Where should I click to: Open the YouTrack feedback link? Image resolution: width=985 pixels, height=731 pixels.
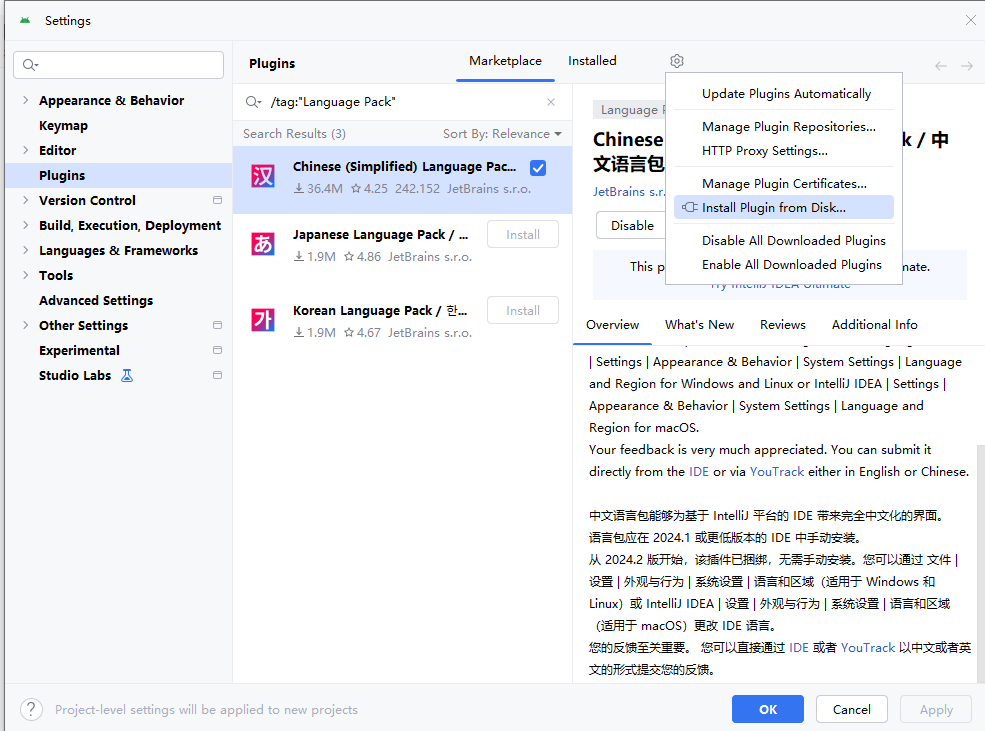(777, 471)
